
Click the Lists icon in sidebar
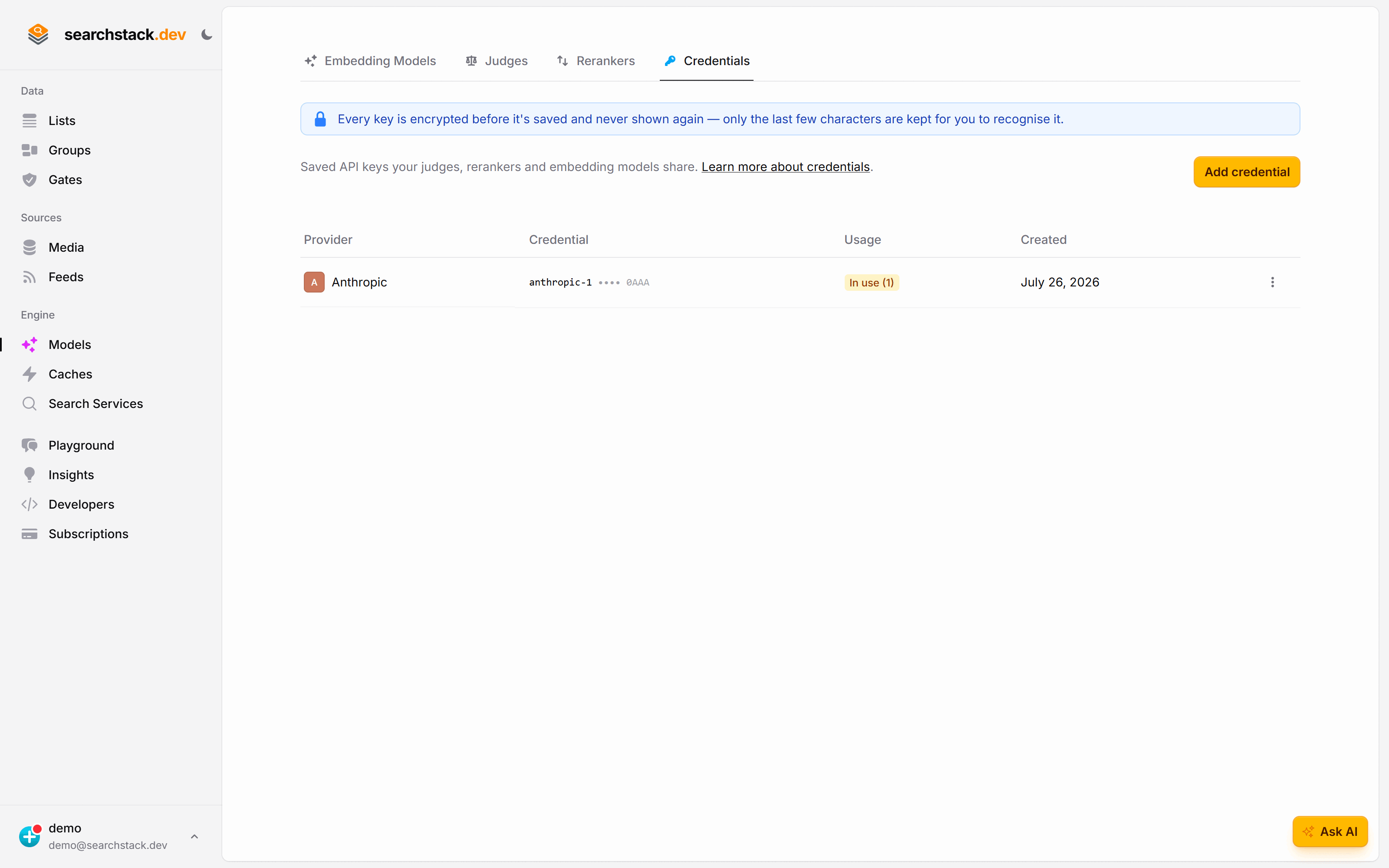point(29,121)
